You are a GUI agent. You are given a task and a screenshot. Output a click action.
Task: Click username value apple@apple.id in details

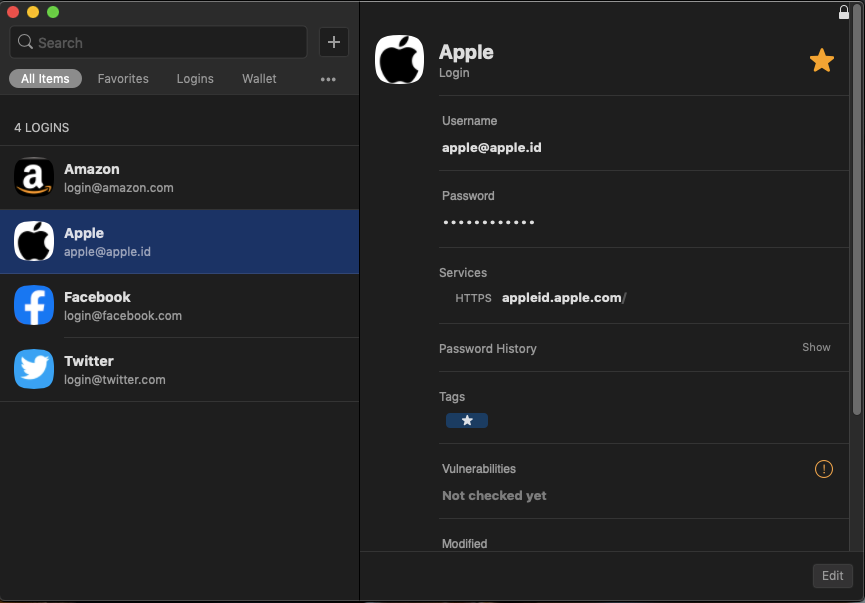click(x=492, y=148)
